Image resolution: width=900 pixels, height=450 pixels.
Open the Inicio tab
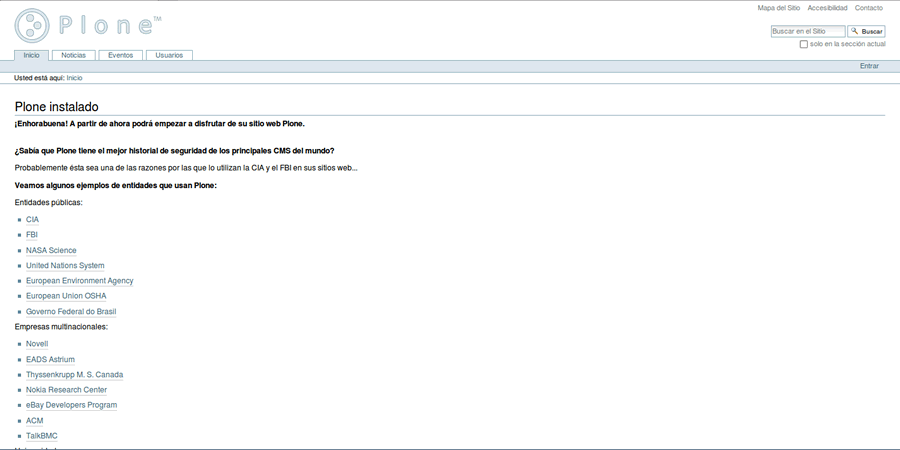[31, 55]
